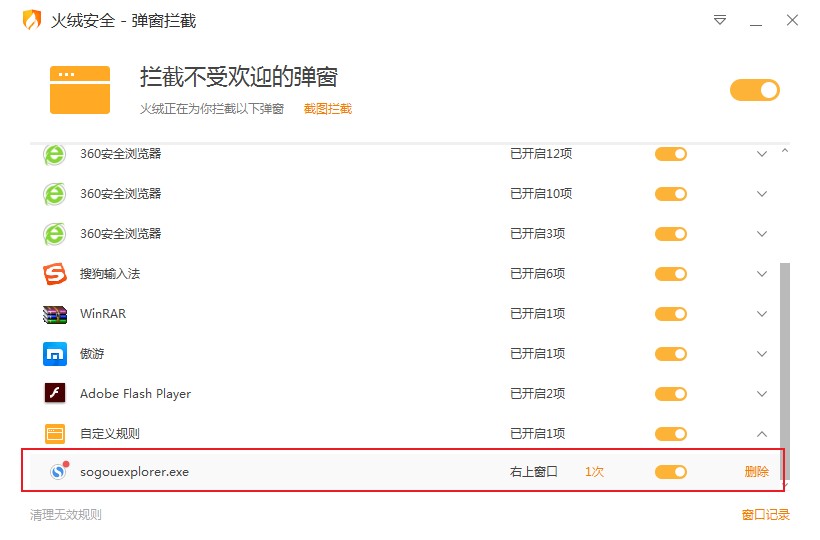
Task: Open 窗口记录 window records
Action: click(x=766, y=514)
